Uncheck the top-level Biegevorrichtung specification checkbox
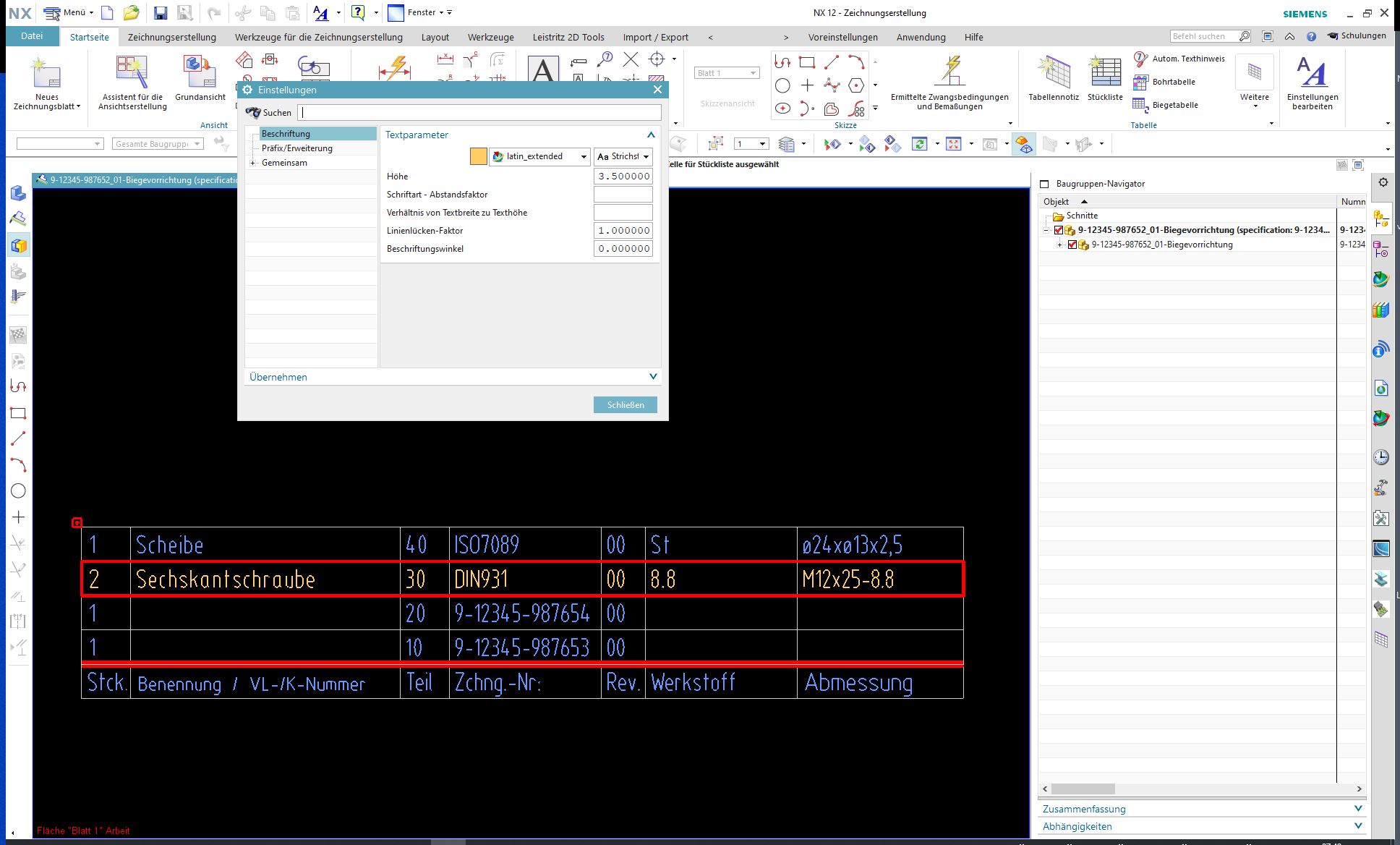 click(1059, 230)
